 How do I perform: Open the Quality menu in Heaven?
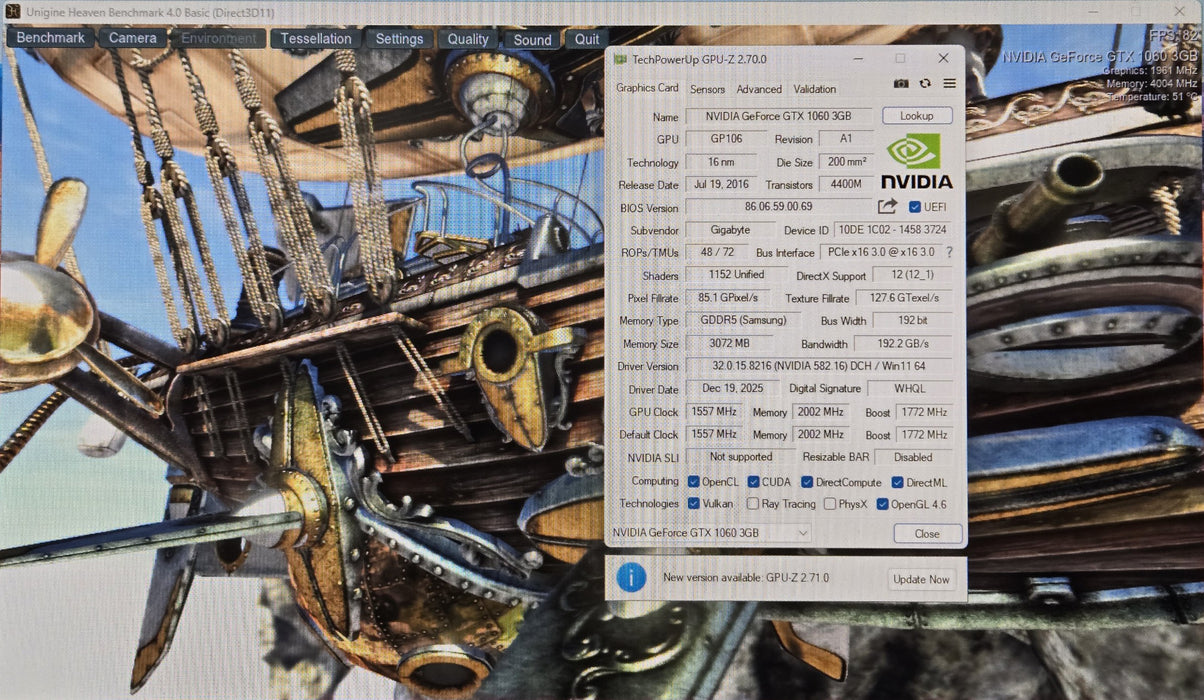tap(468, 40)
